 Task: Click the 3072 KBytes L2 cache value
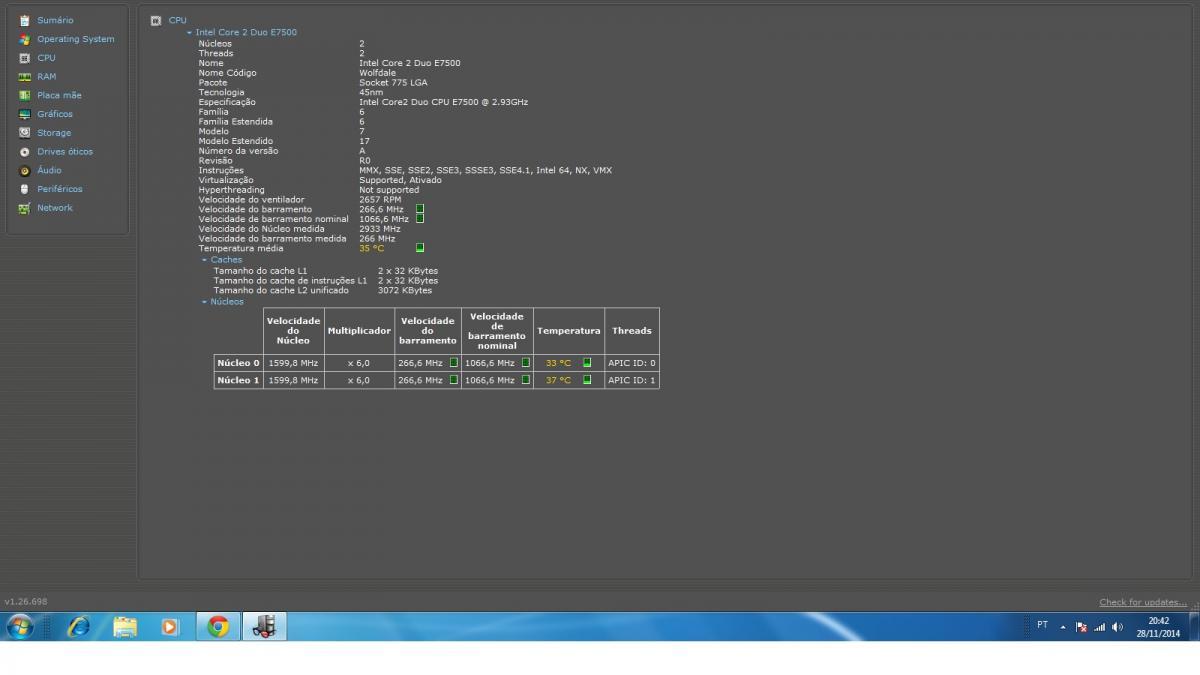point(405,290)
